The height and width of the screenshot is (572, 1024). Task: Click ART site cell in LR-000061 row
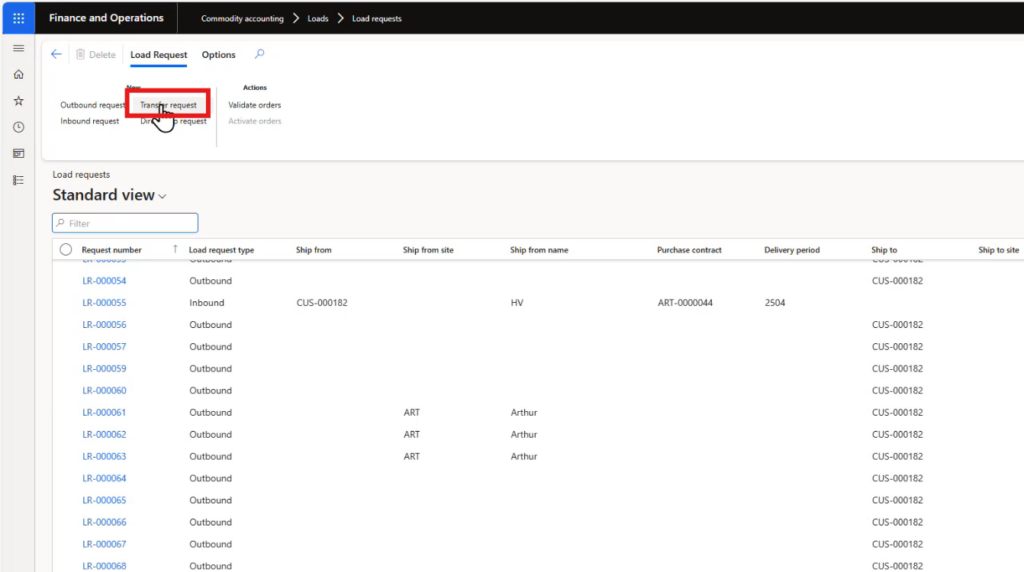(411, 413)
